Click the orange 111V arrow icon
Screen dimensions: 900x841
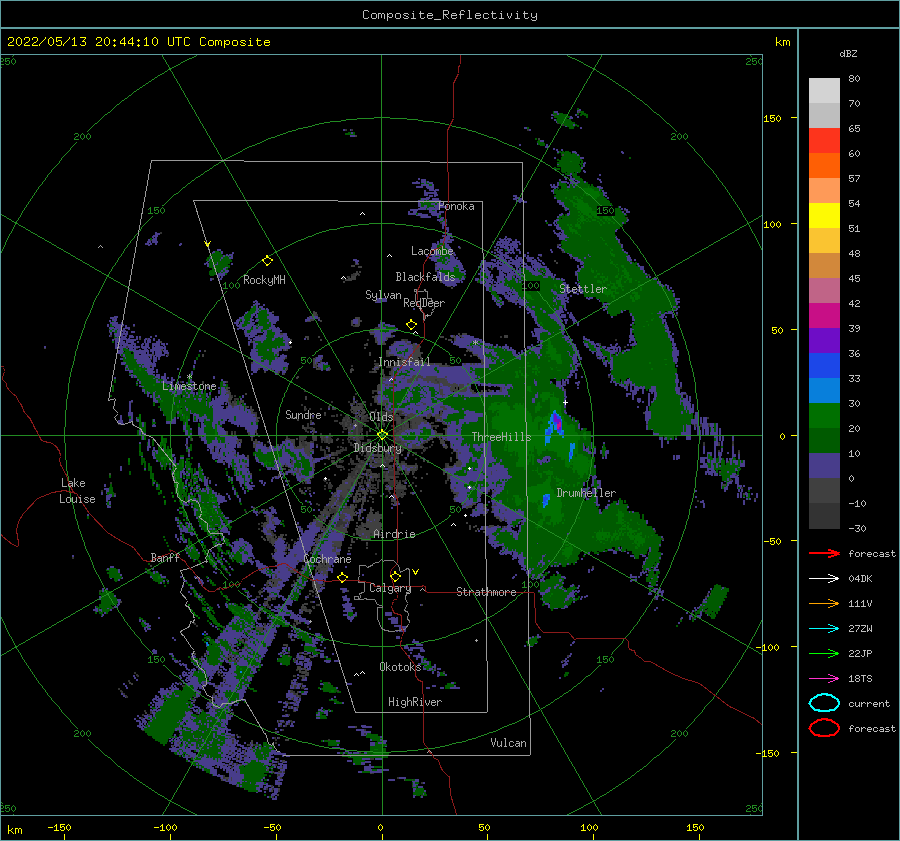coord(824,603)
